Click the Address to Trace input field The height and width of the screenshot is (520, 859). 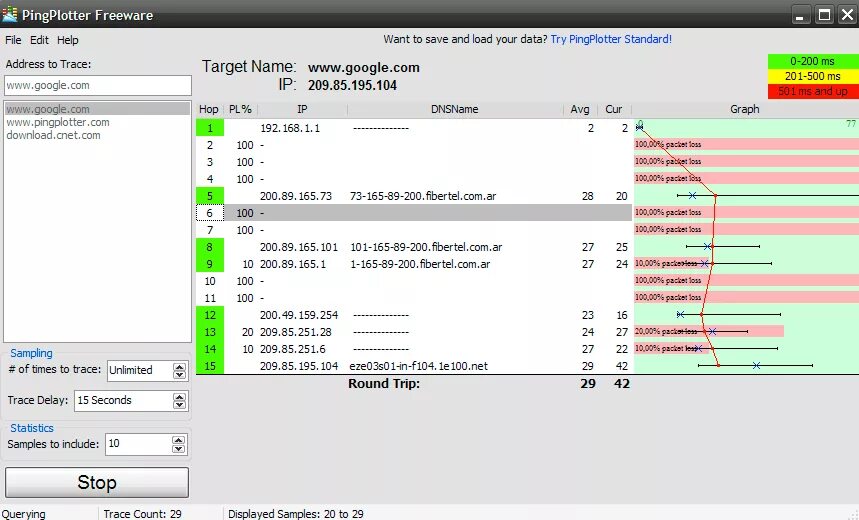pos(98,85)
